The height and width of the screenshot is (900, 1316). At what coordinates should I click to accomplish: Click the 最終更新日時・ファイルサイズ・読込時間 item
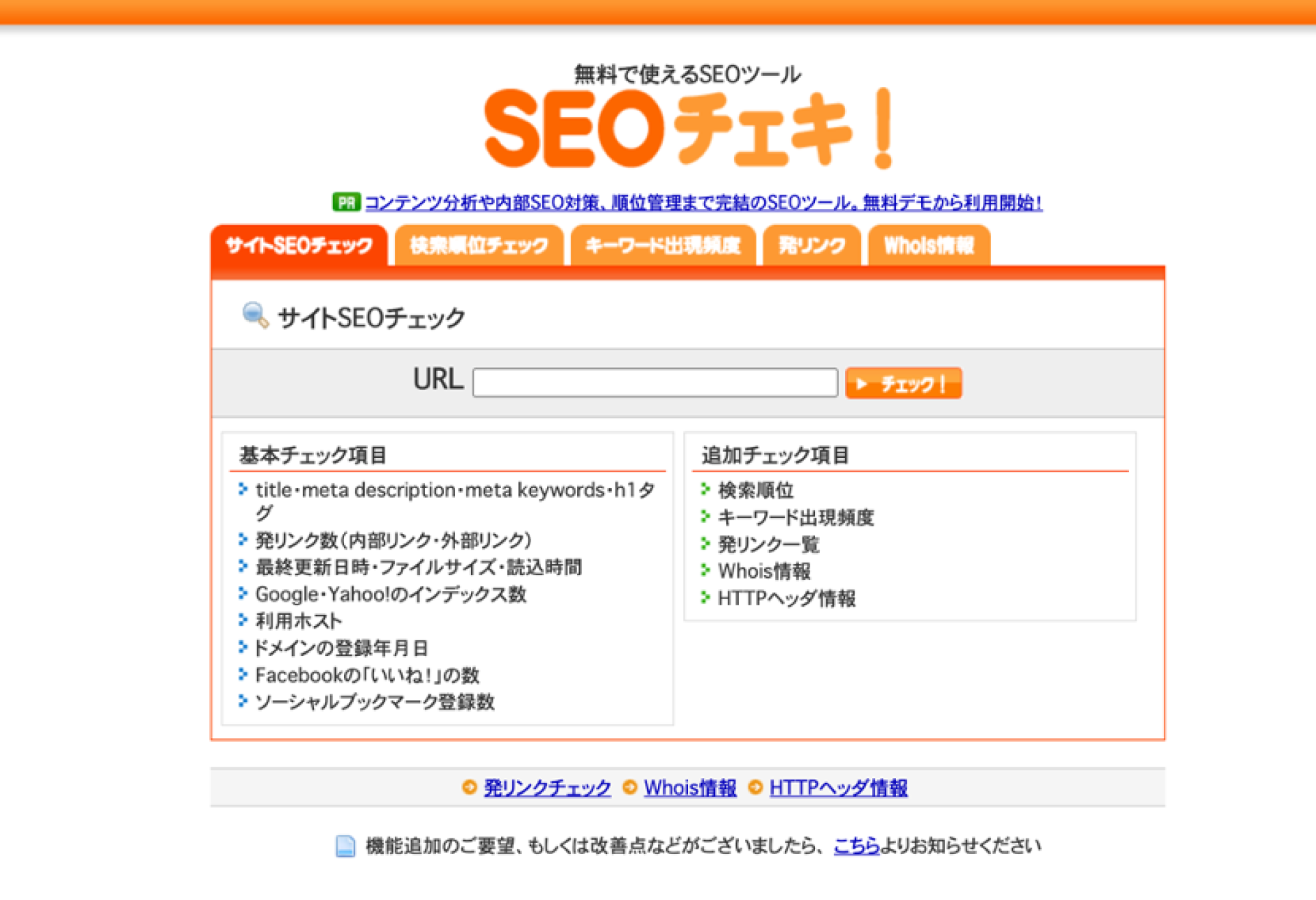[x=419, y=567]
